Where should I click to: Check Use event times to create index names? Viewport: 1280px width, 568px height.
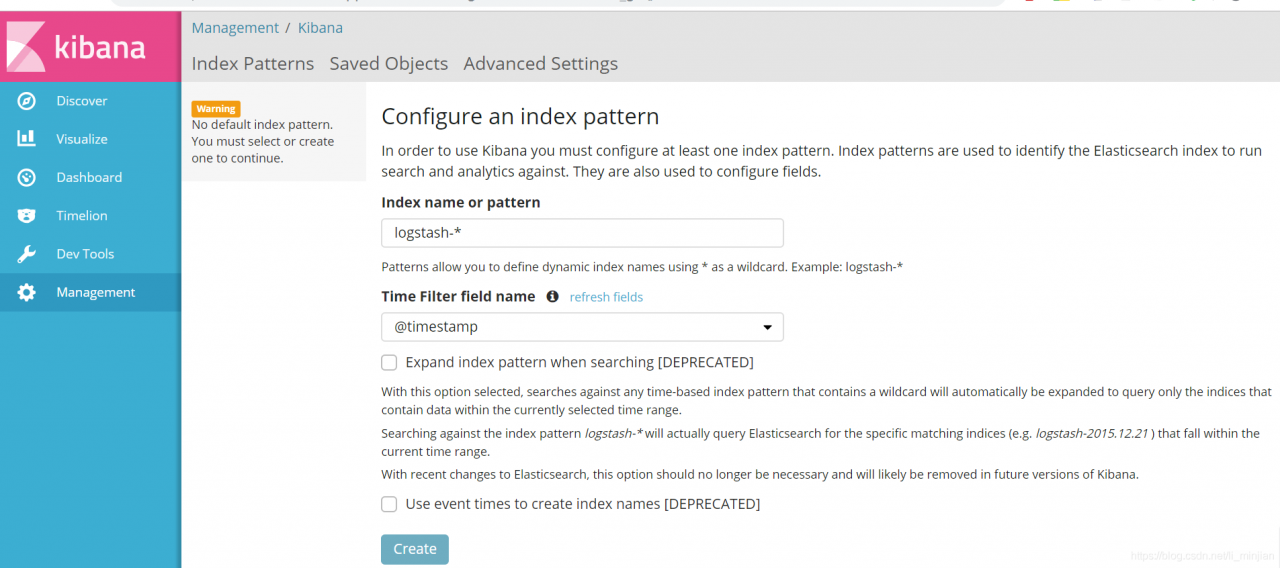(x=389, y=504)
